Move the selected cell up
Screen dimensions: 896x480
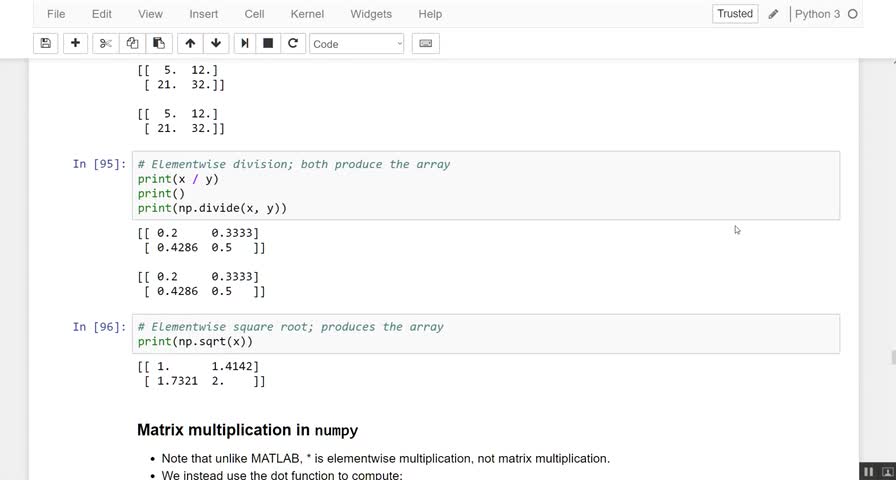(x=190, y=43)
